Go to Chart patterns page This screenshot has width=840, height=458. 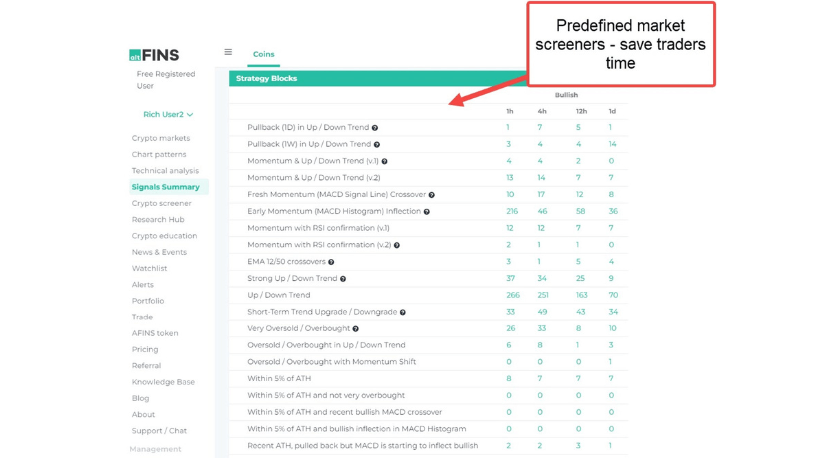(x=159, y=154)
